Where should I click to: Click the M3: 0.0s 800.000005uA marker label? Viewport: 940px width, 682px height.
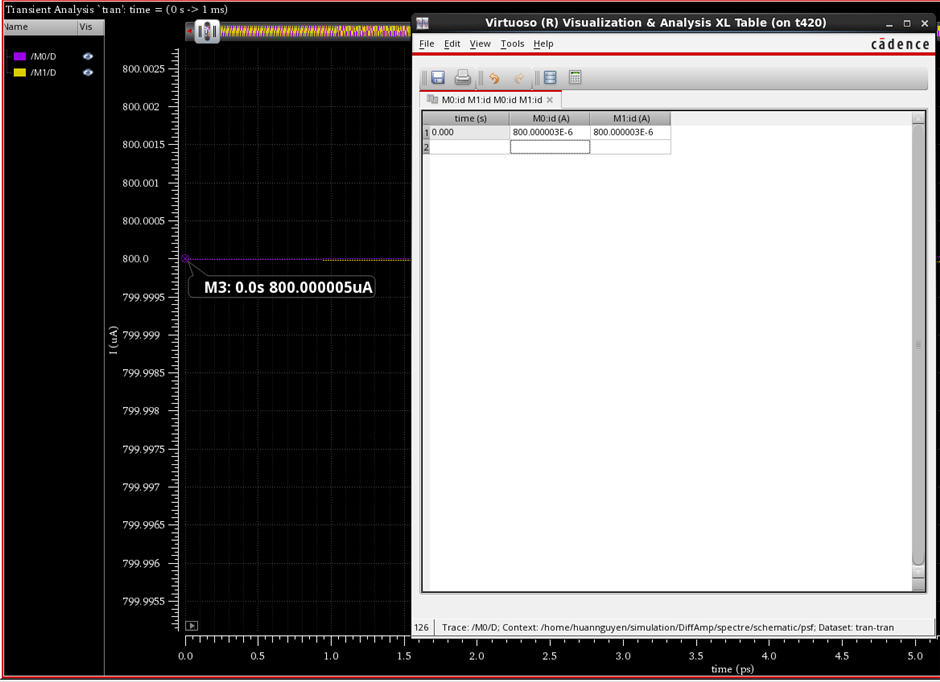click(282, 287)
